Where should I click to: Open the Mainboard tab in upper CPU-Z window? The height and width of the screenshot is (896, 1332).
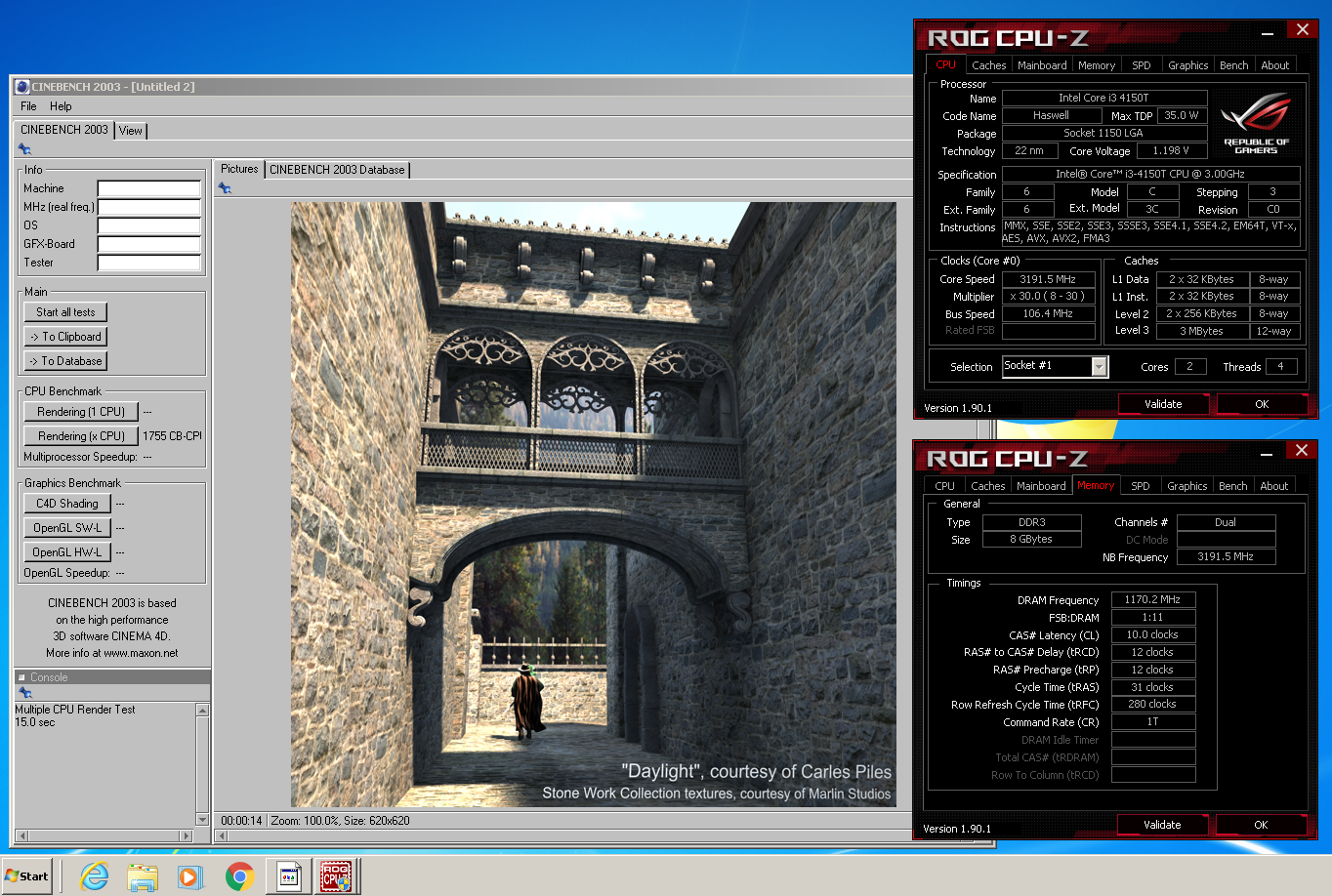[1042, 65]
